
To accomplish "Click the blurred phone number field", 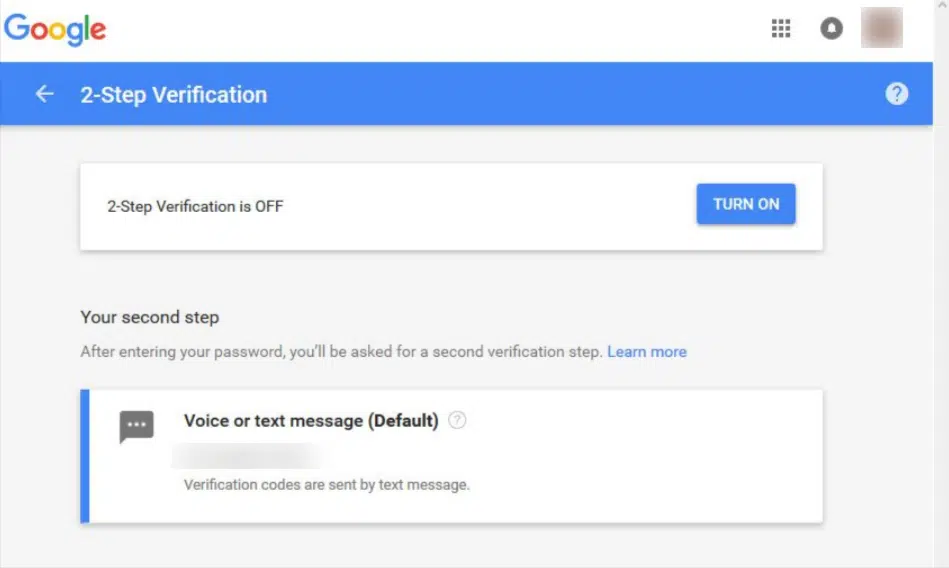I will click(x=248, y=456).
